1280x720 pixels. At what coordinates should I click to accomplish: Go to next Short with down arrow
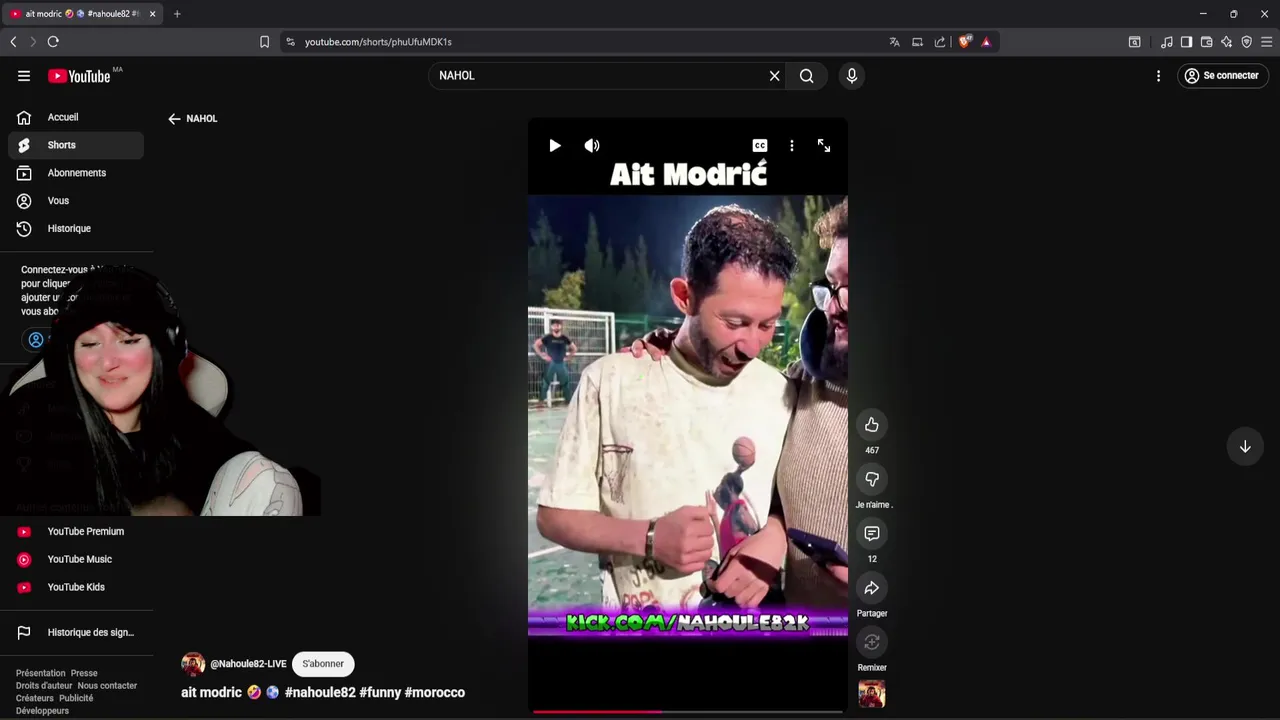(x=1245, y=447)
